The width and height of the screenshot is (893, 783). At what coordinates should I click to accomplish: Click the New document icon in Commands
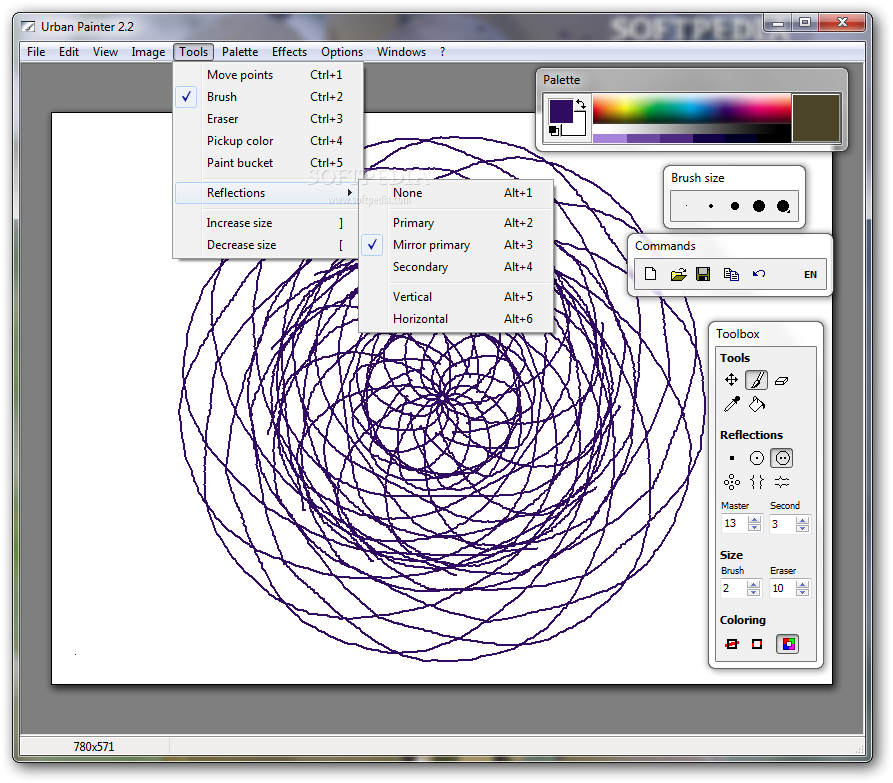coord(650,274)
